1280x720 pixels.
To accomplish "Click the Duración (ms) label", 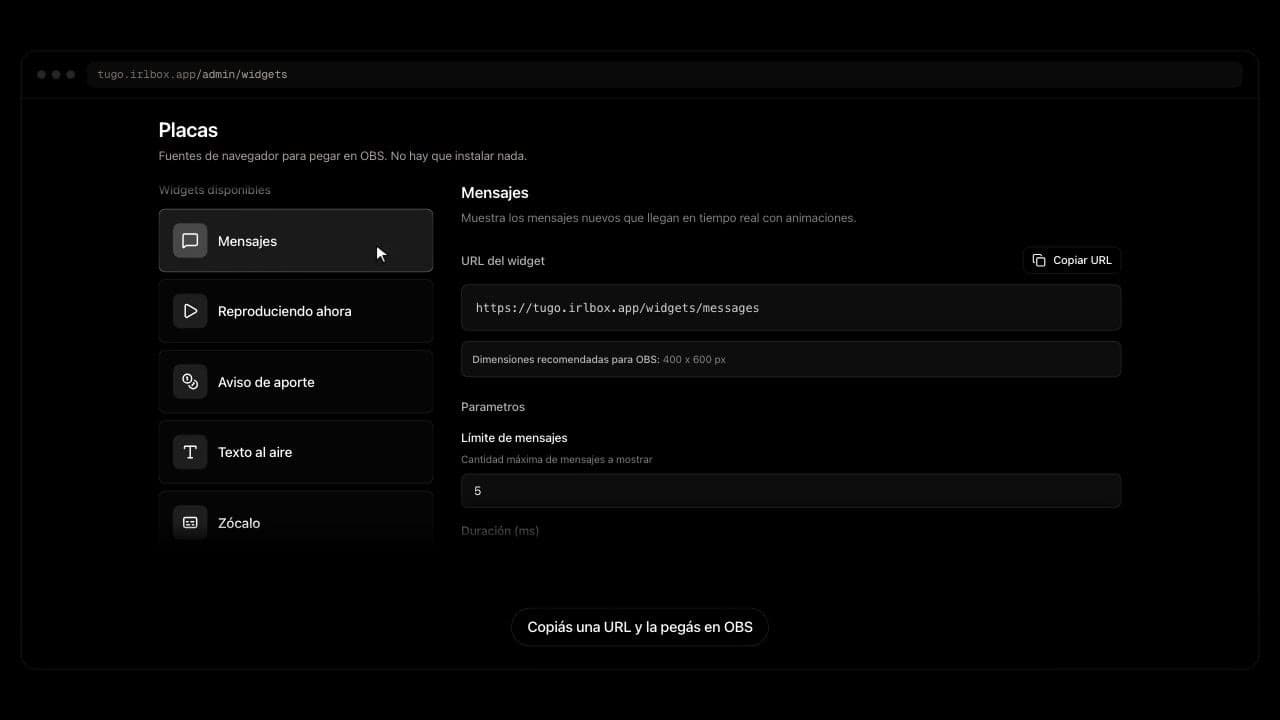I will [500, 531].
